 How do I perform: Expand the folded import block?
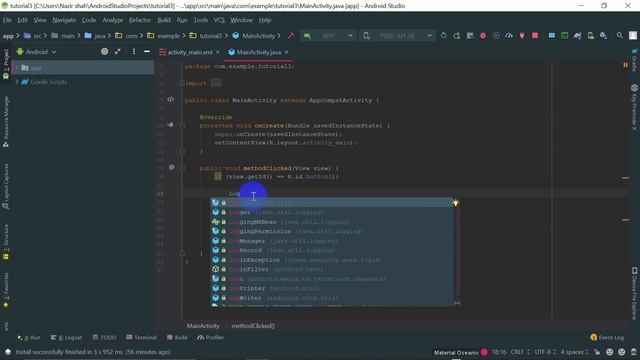[182, 83]
